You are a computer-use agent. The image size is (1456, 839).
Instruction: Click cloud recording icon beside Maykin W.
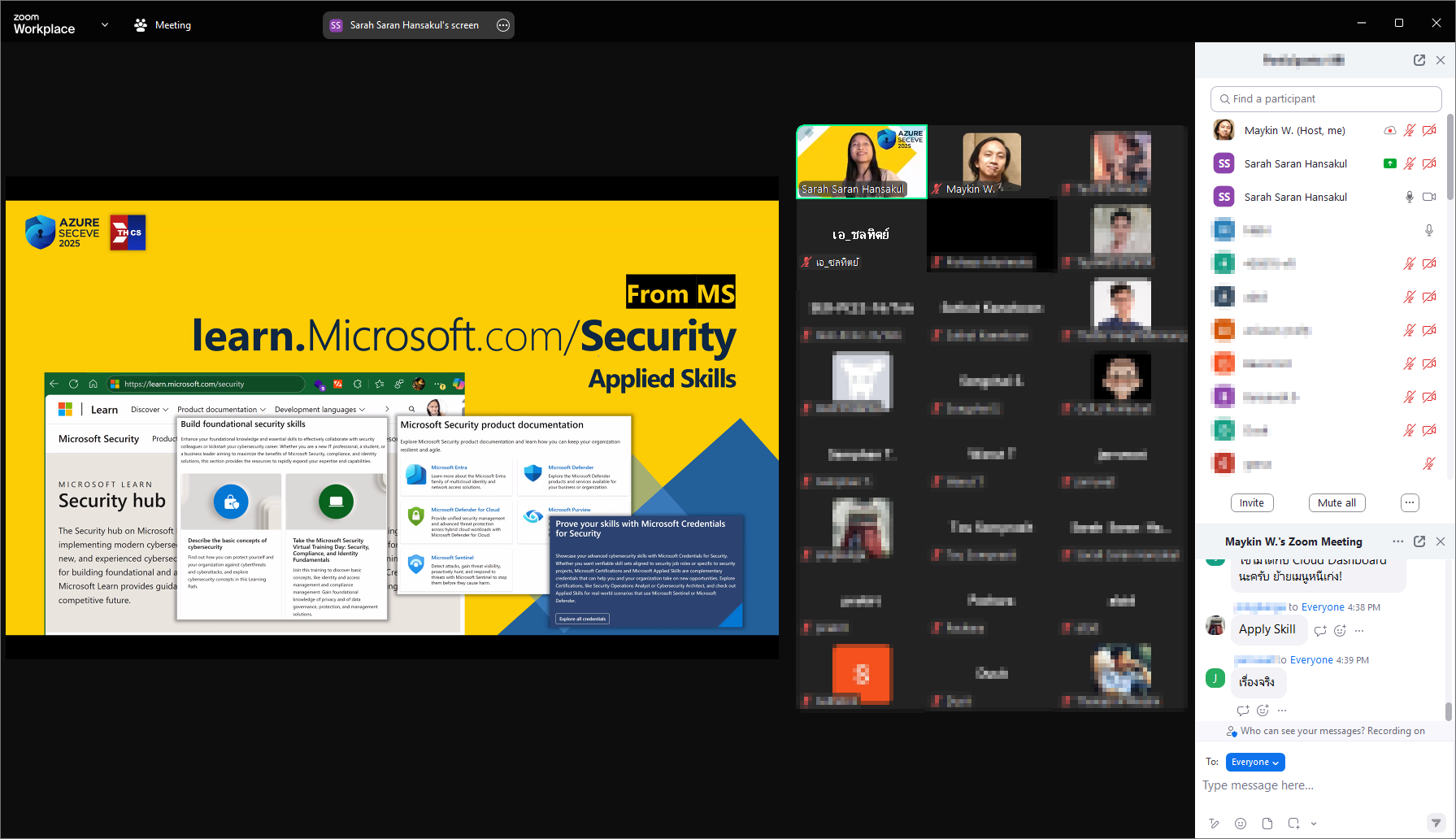[1390, 130]
